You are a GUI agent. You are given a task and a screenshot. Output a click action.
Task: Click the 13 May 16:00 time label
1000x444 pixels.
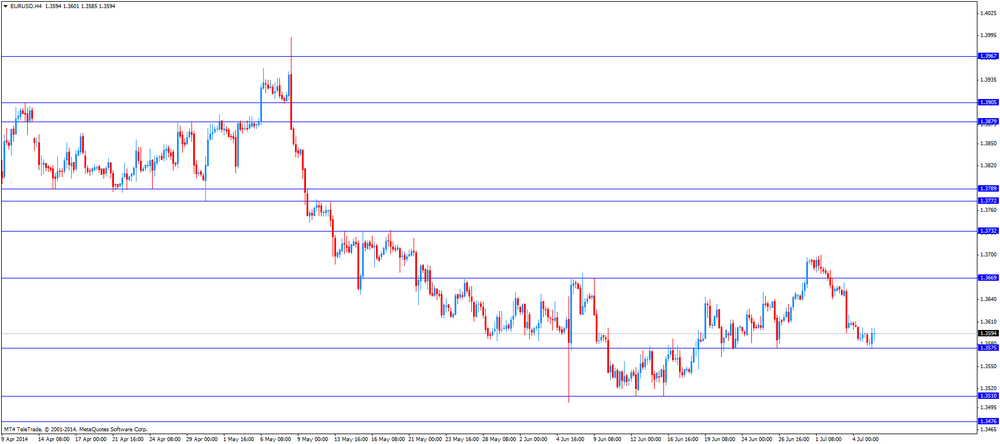click(350, 439)
